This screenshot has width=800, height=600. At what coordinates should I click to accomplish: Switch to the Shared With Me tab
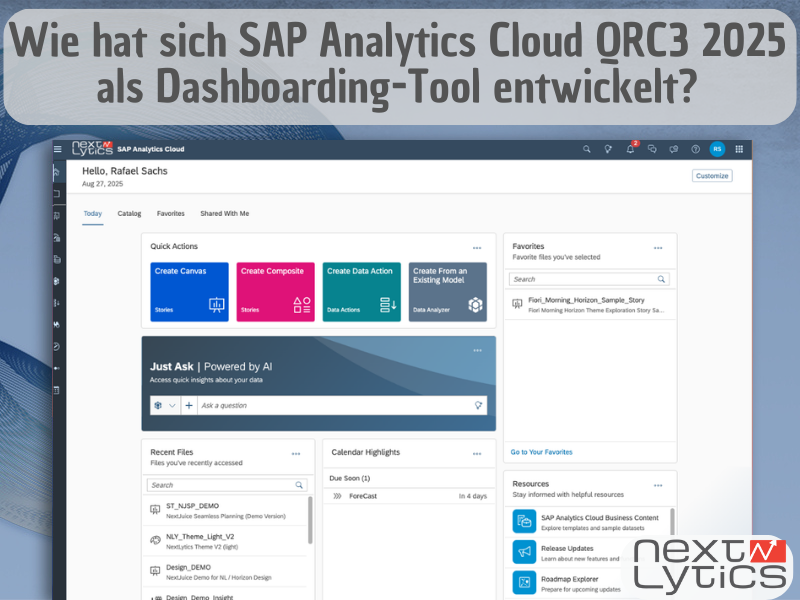coord(224,213)
